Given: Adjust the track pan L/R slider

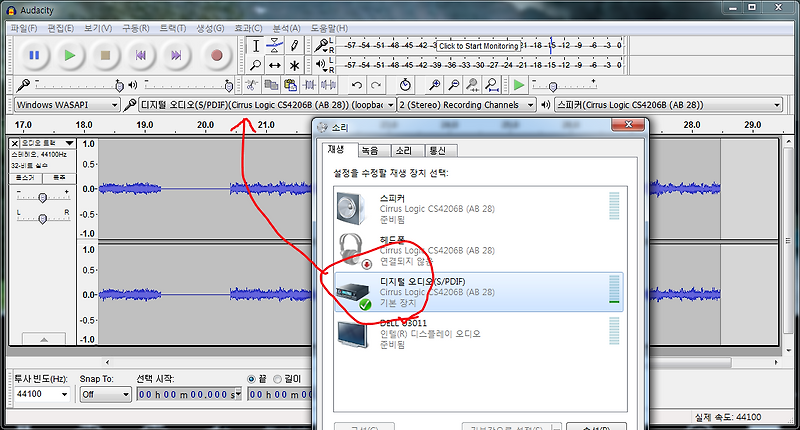Looking at the screenshot, I should pos(43,218).
